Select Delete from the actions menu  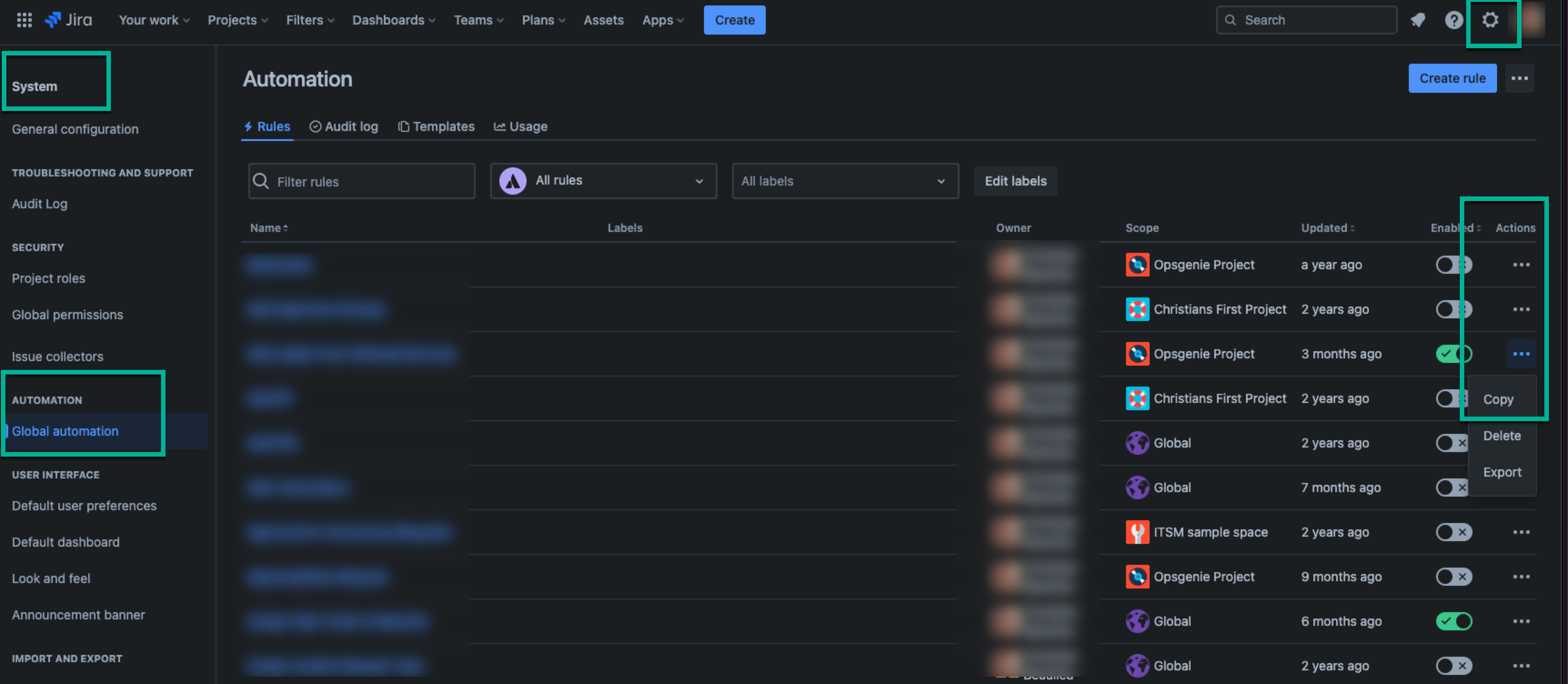[x=1502, y=436]
